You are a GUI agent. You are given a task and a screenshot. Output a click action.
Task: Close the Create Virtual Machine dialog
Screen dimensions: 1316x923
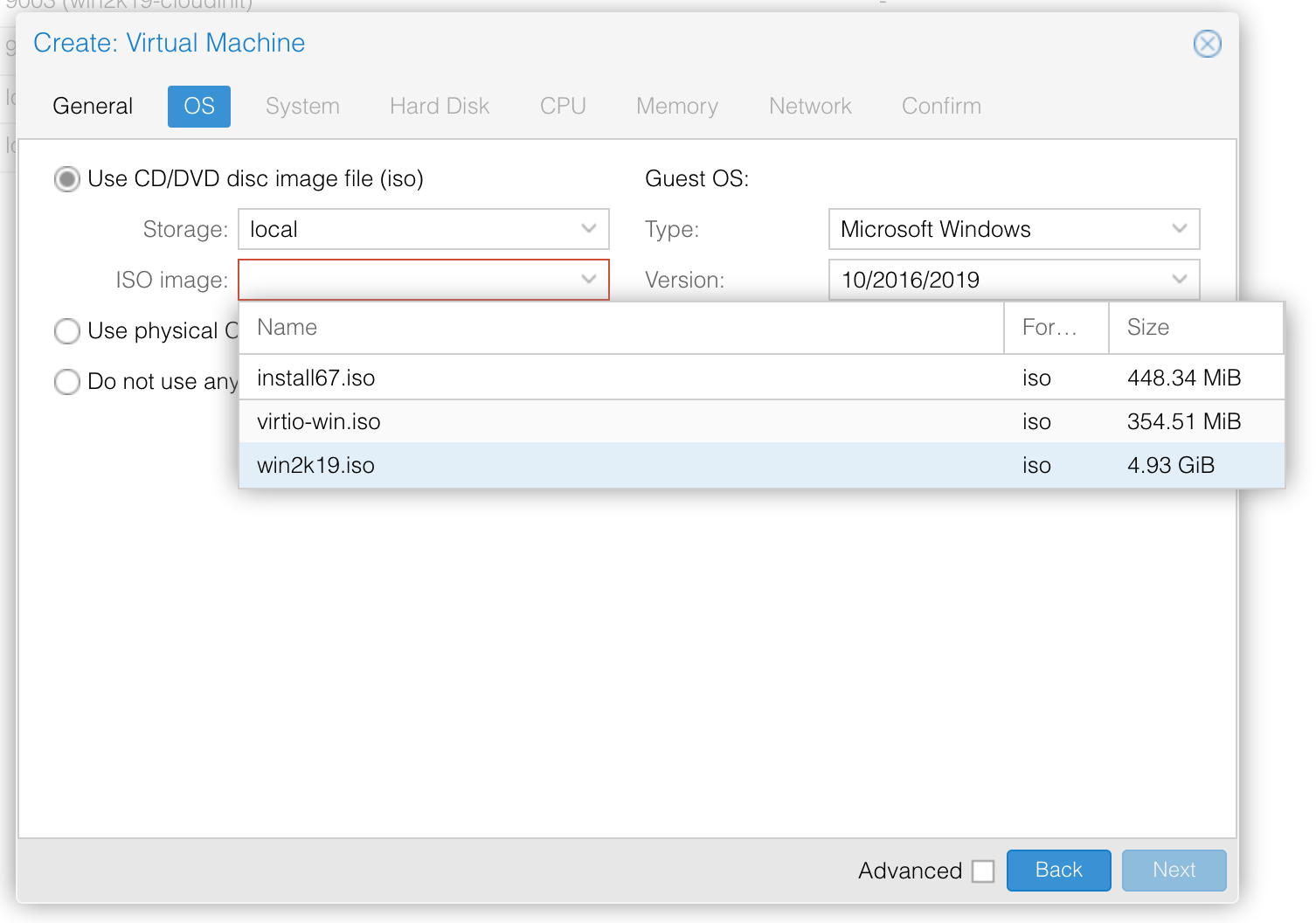pyautogui.click(x=1207, y=44)
